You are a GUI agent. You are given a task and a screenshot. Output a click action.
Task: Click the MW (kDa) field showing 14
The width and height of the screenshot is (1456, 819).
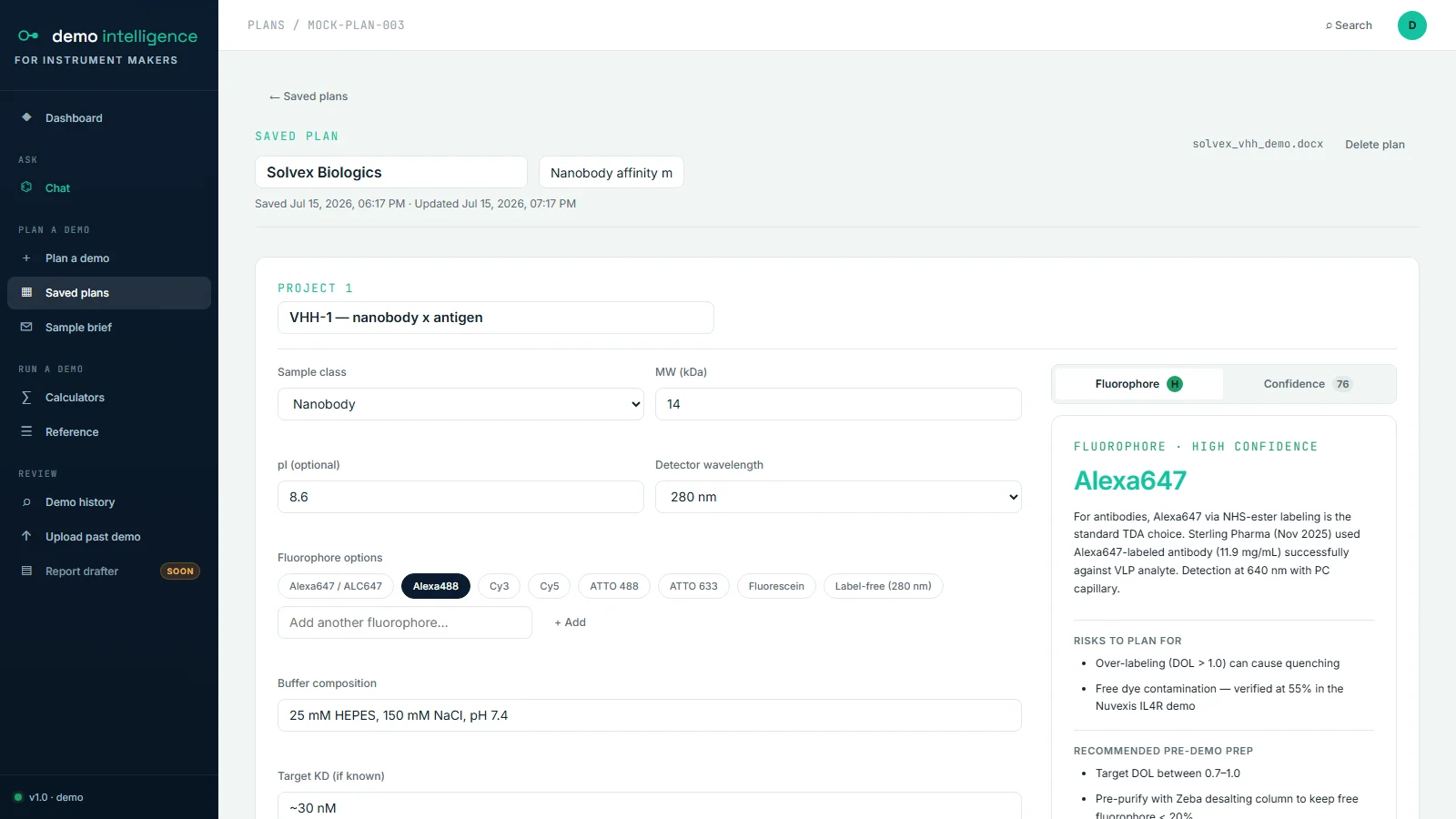838,404
